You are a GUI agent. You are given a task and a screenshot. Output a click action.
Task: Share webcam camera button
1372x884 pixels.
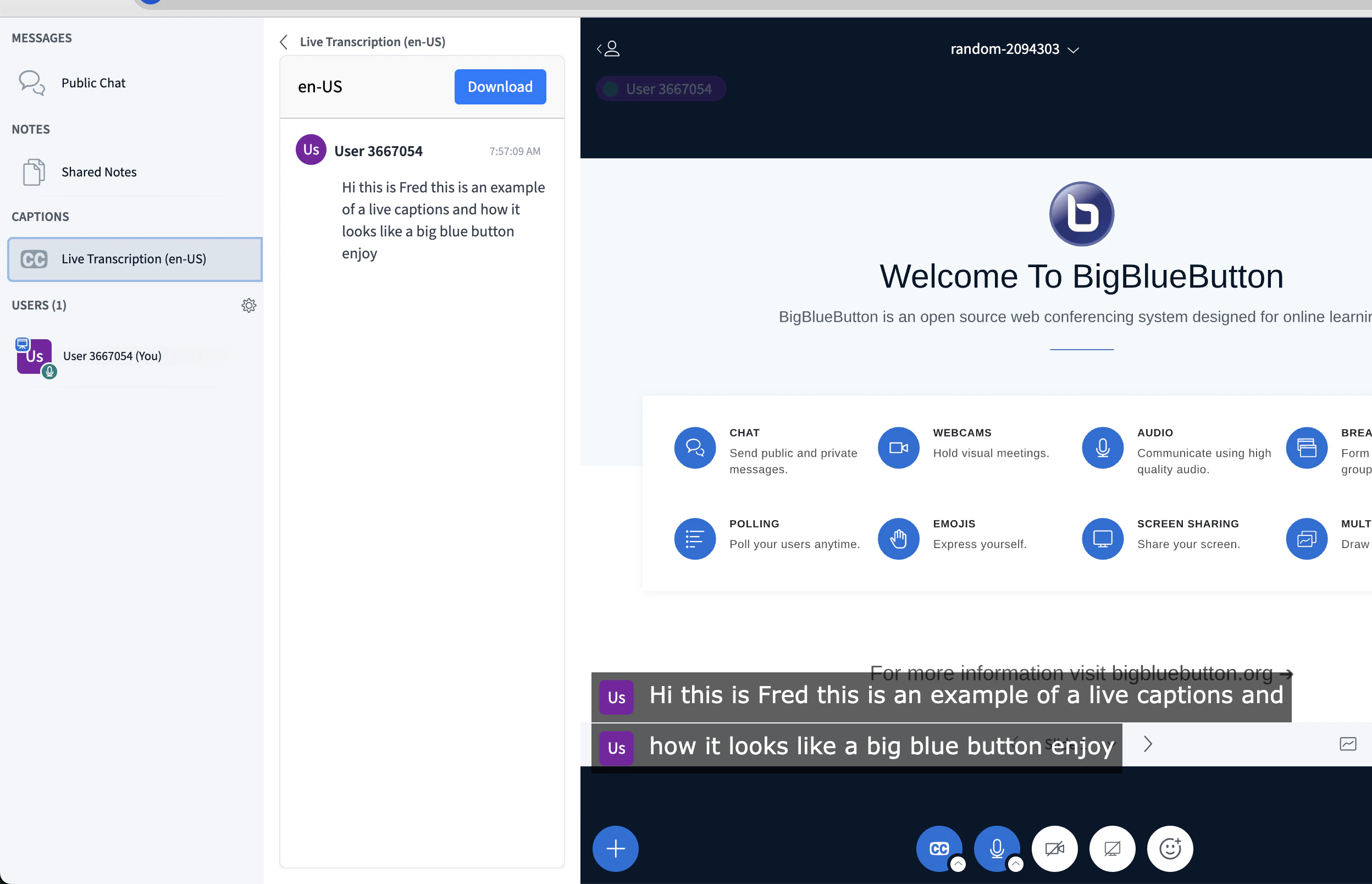tap(1054, 848)
